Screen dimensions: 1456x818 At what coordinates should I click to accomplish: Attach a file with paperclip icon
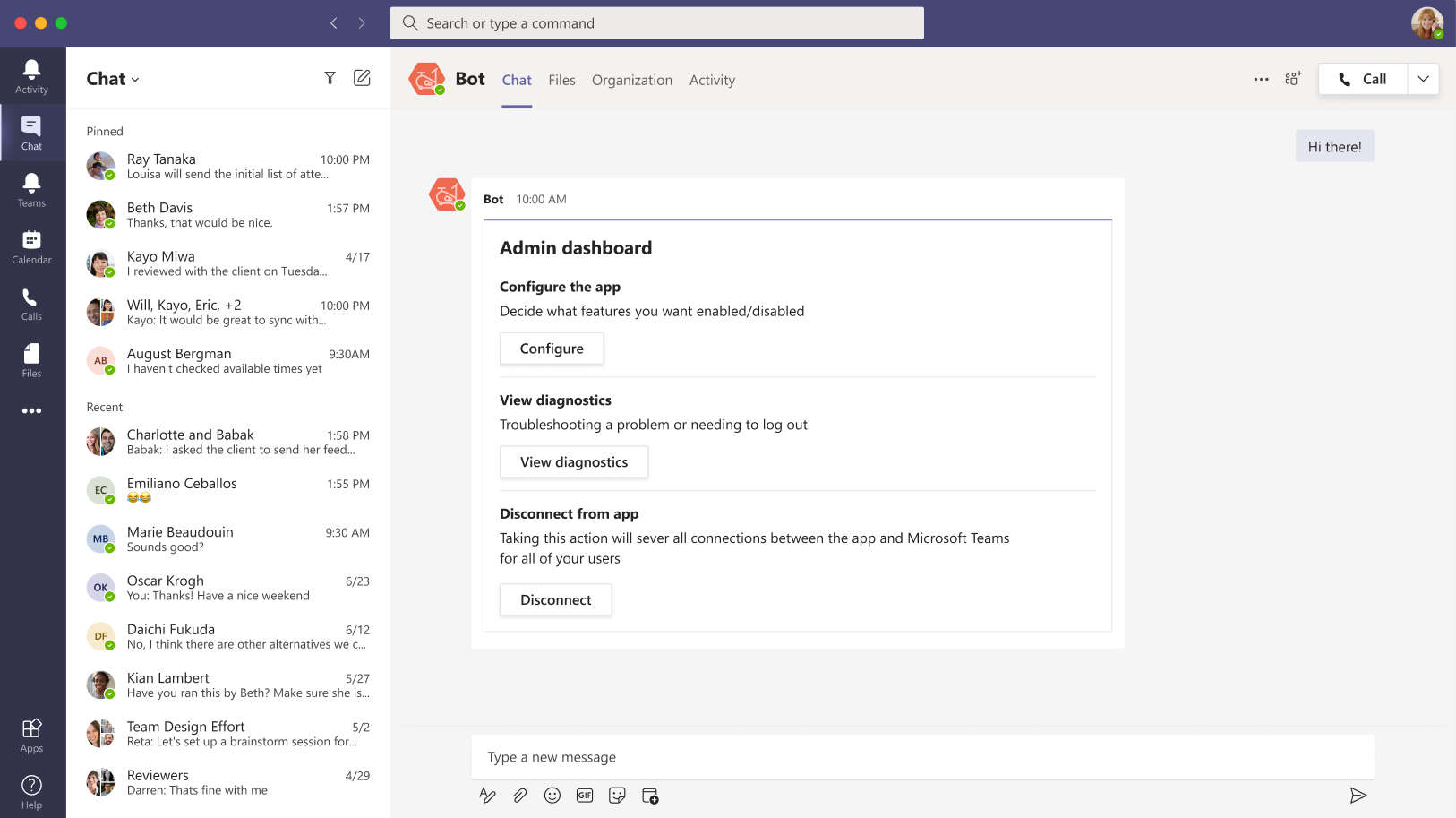(520, 796)
